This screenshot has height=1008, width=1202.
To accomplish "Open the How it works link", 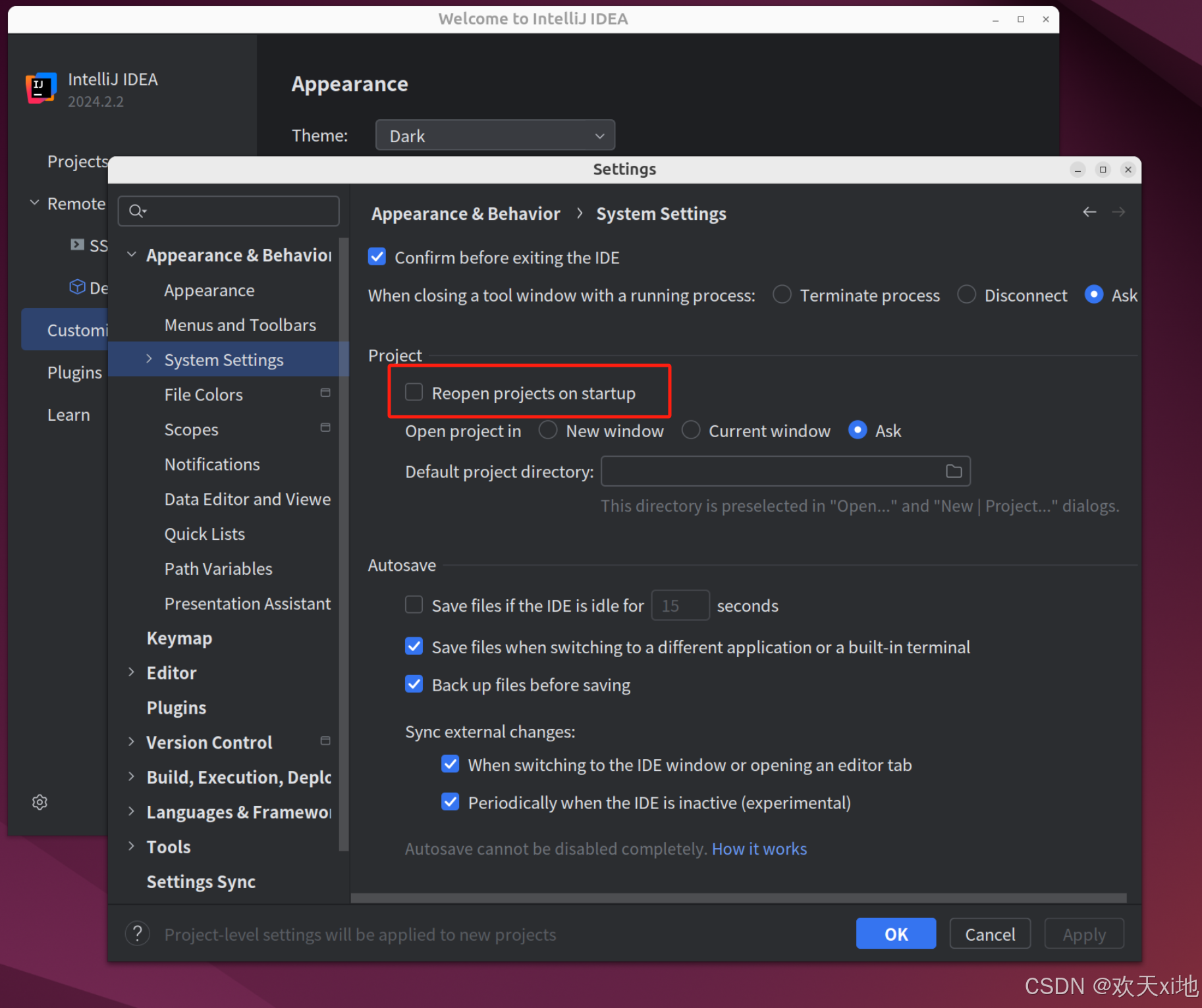I will [x=759, y=849].
